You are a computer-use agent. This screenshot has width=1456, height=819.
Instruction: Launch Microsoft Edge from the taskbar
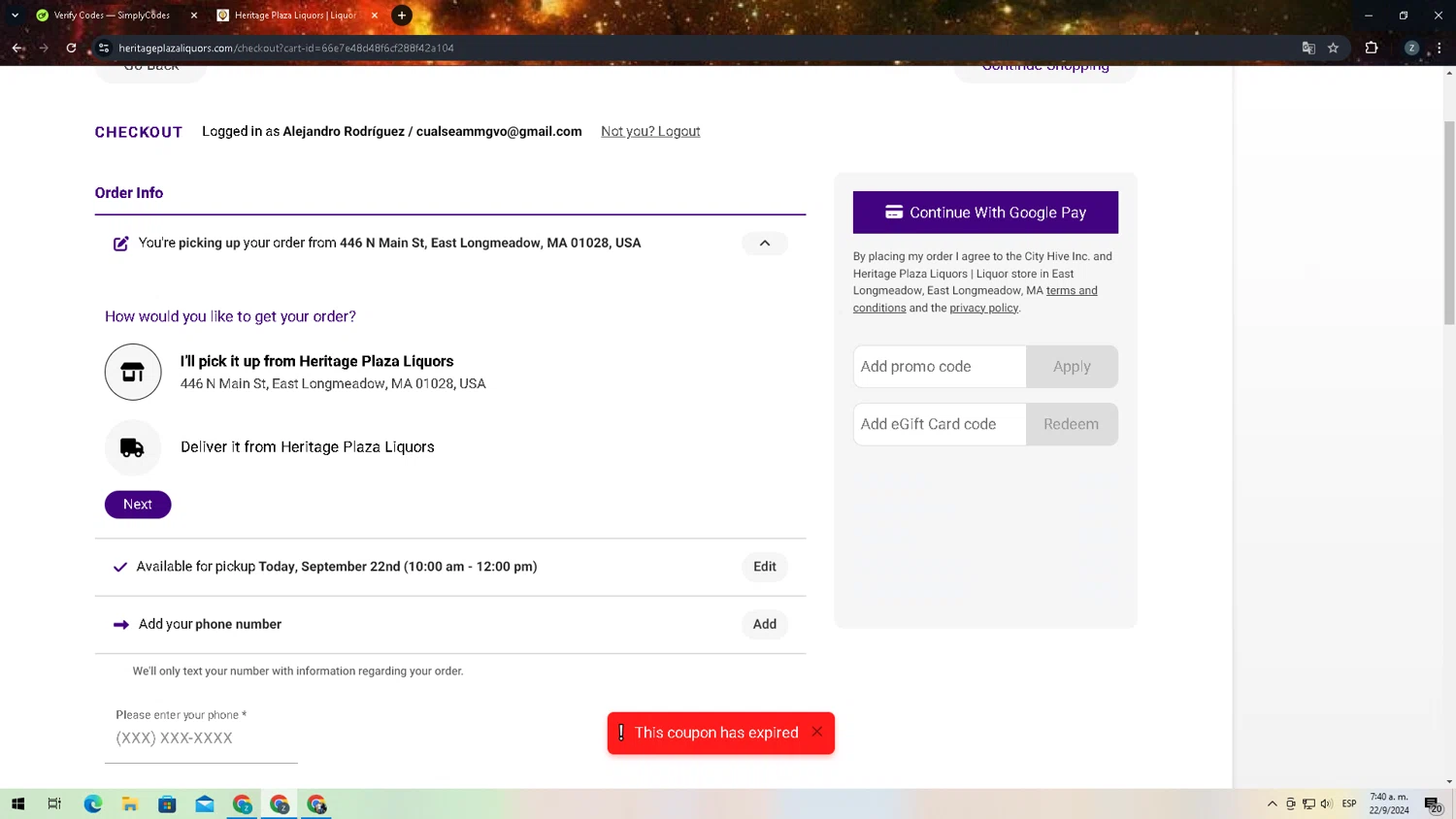pos(92,804)
